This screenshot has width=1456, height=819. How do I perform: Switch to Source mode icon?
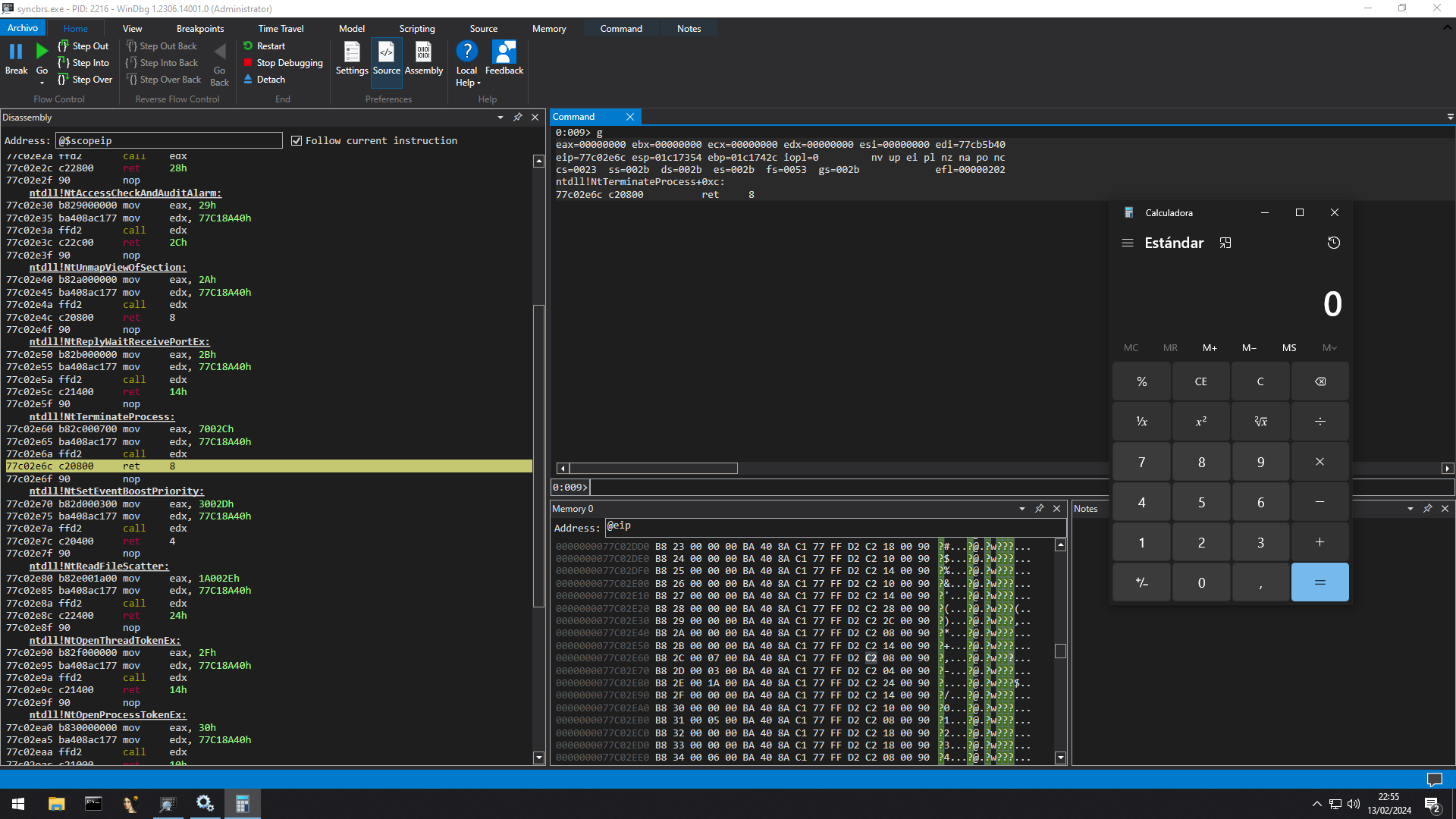tap(386, 52)
